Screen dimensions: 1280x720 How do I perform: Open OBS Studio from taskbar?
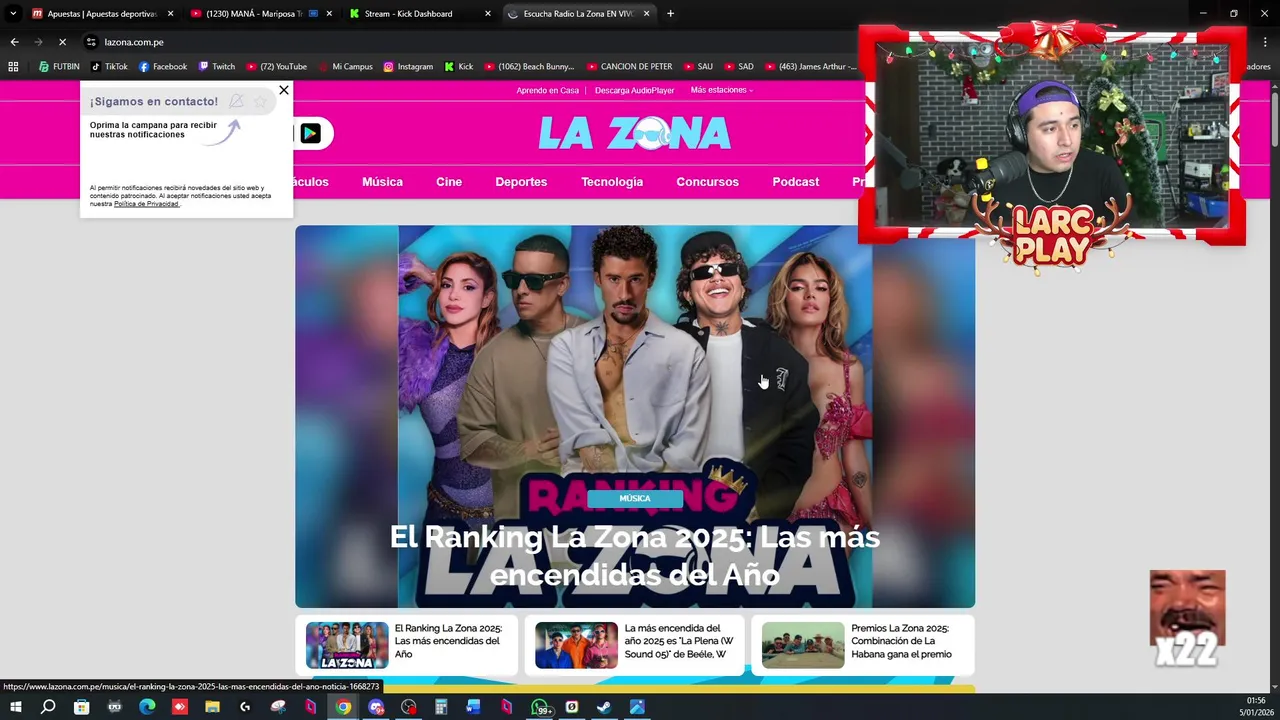point(408,707)
